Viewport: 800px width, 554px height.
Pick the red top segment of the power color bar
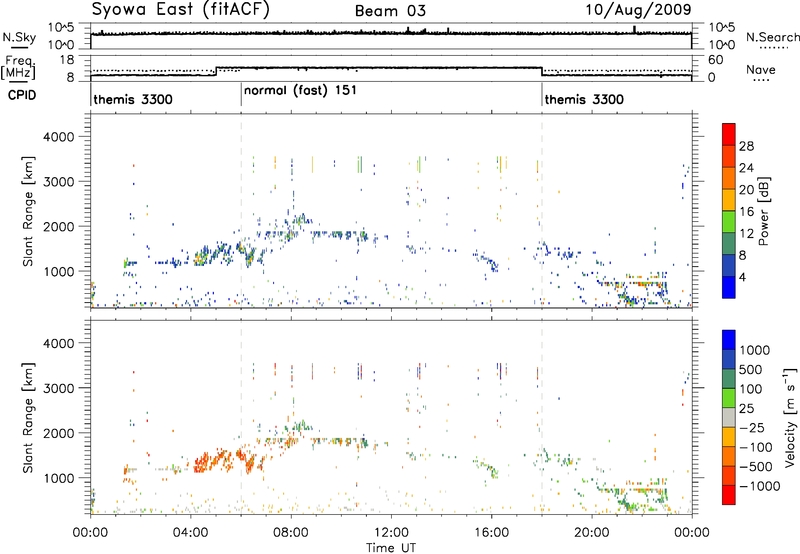729,134
